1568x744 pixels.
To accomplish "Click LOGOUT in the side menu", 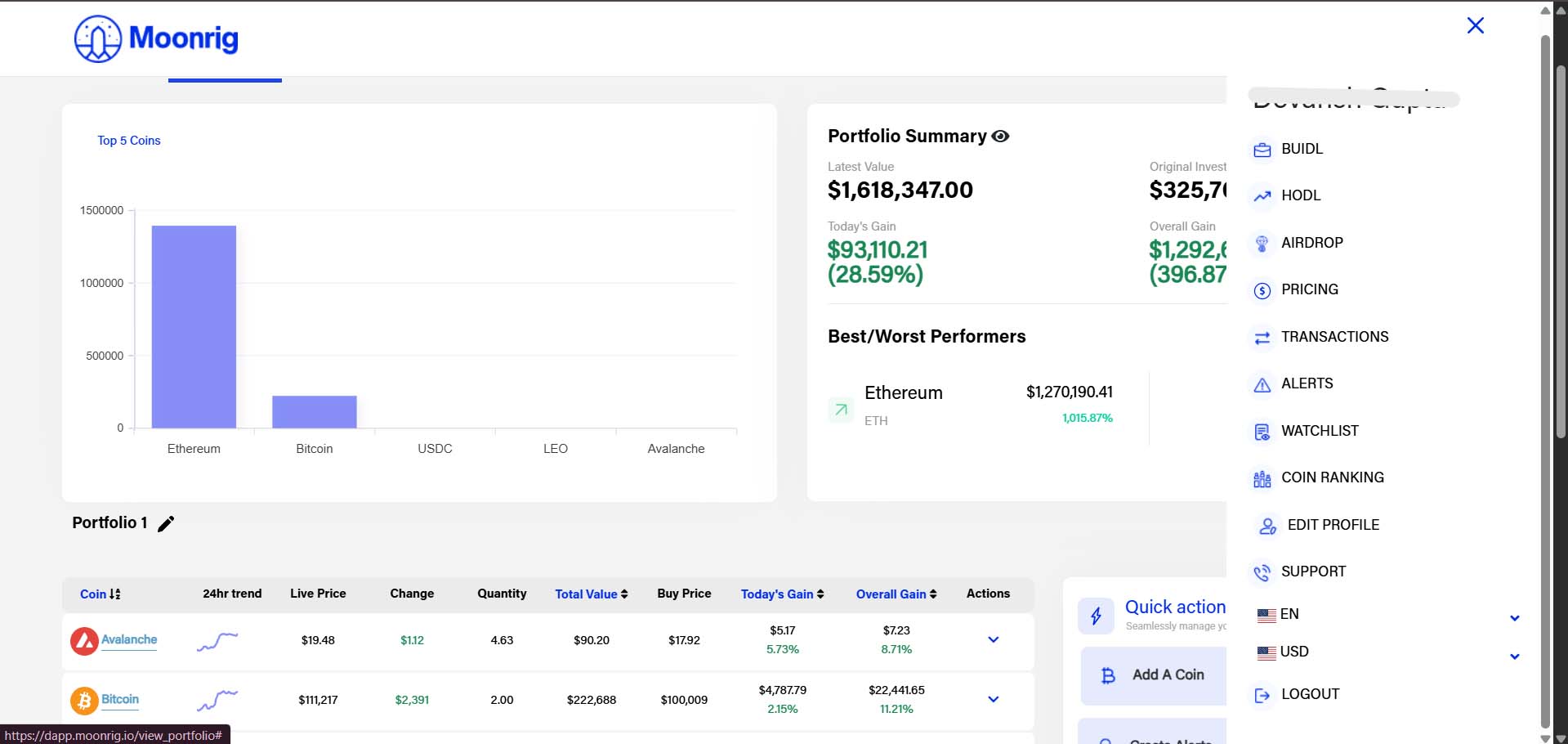I will point(1310,694).
